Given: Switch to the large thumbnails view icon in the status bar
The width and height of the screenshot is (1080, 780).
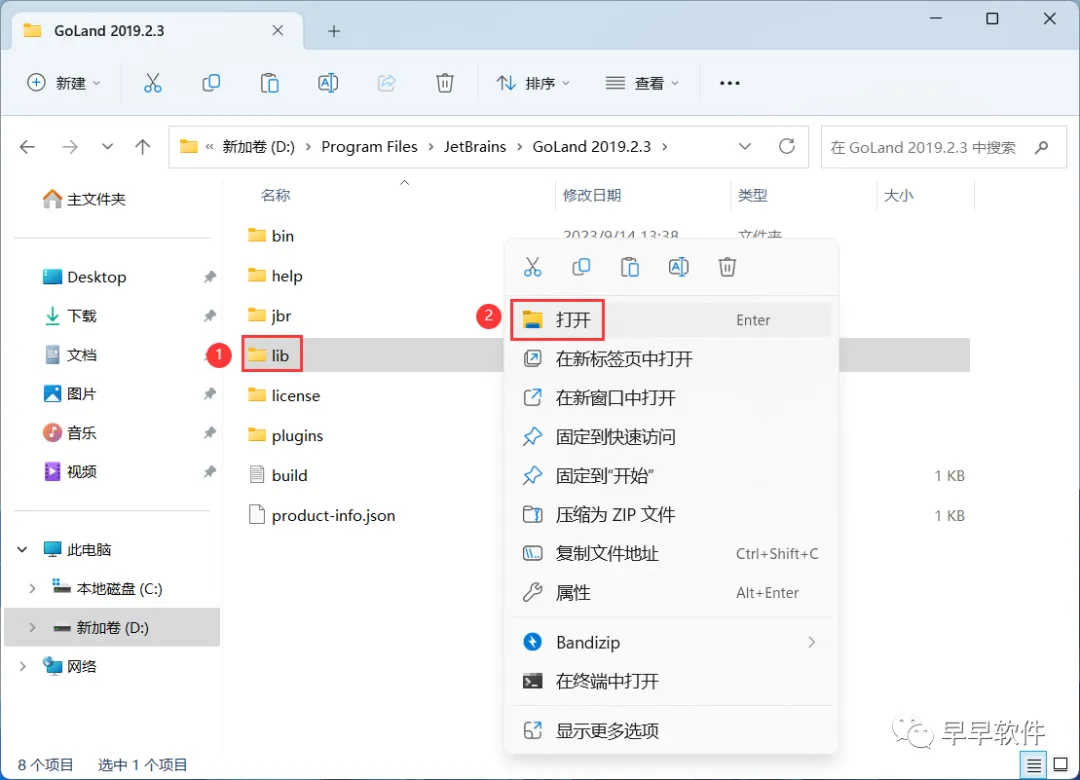Looking at the screenshot, I should (x=1061, y=765).
